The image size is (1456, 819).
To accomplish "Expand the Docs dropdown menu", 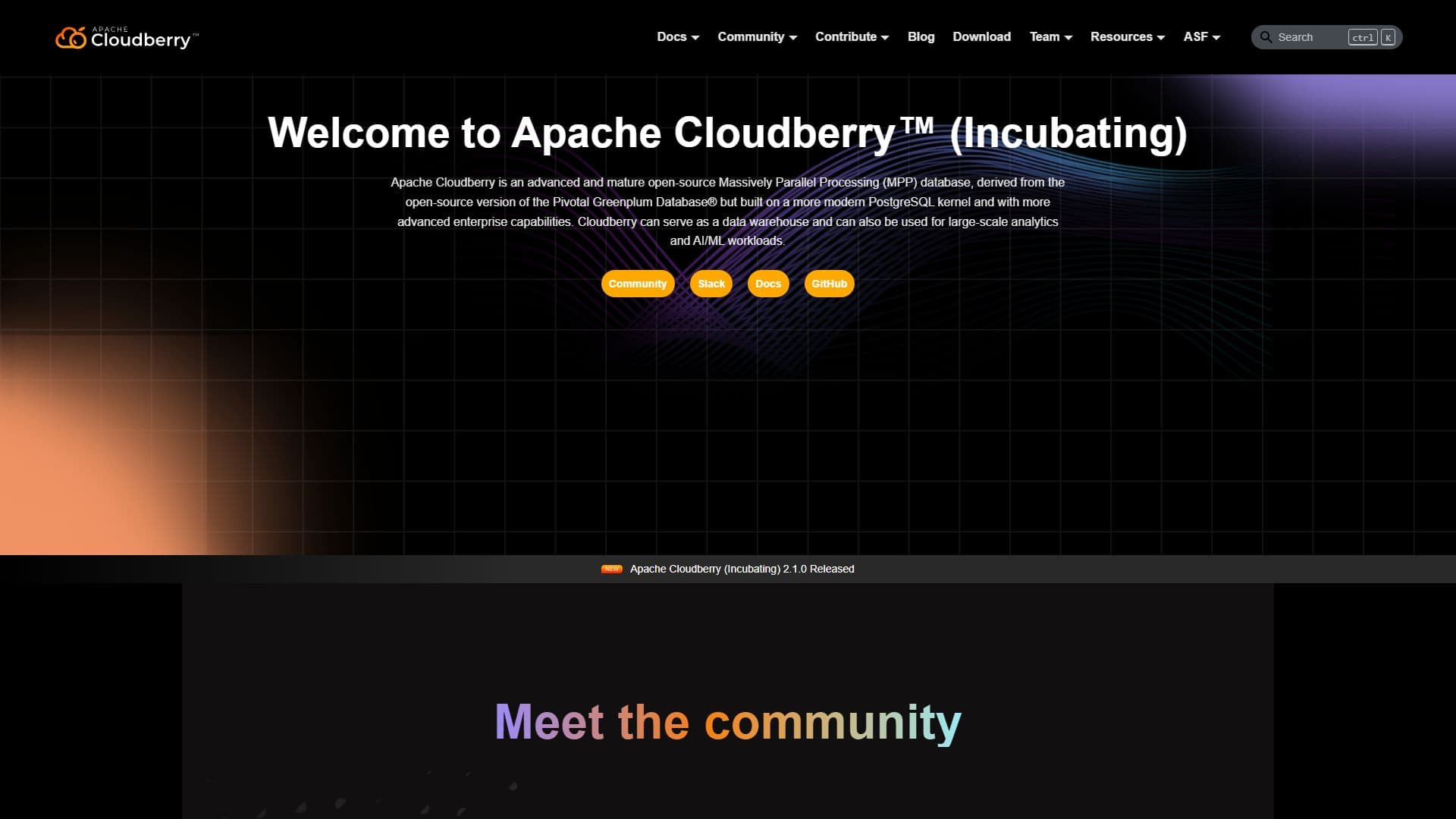I will 678,36.
